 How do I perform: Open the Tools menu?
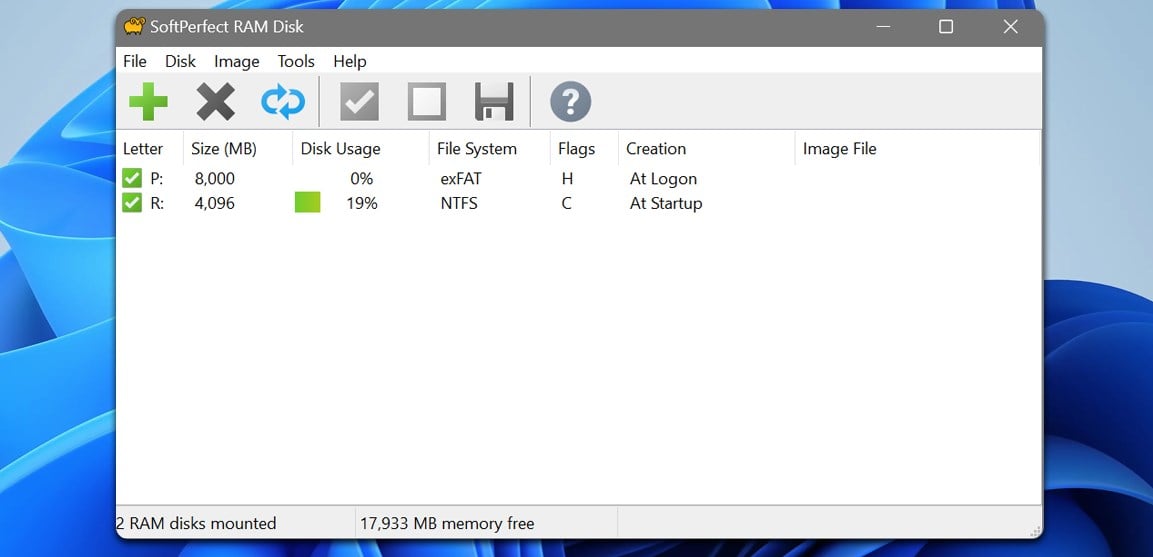[x=296, y=62]
